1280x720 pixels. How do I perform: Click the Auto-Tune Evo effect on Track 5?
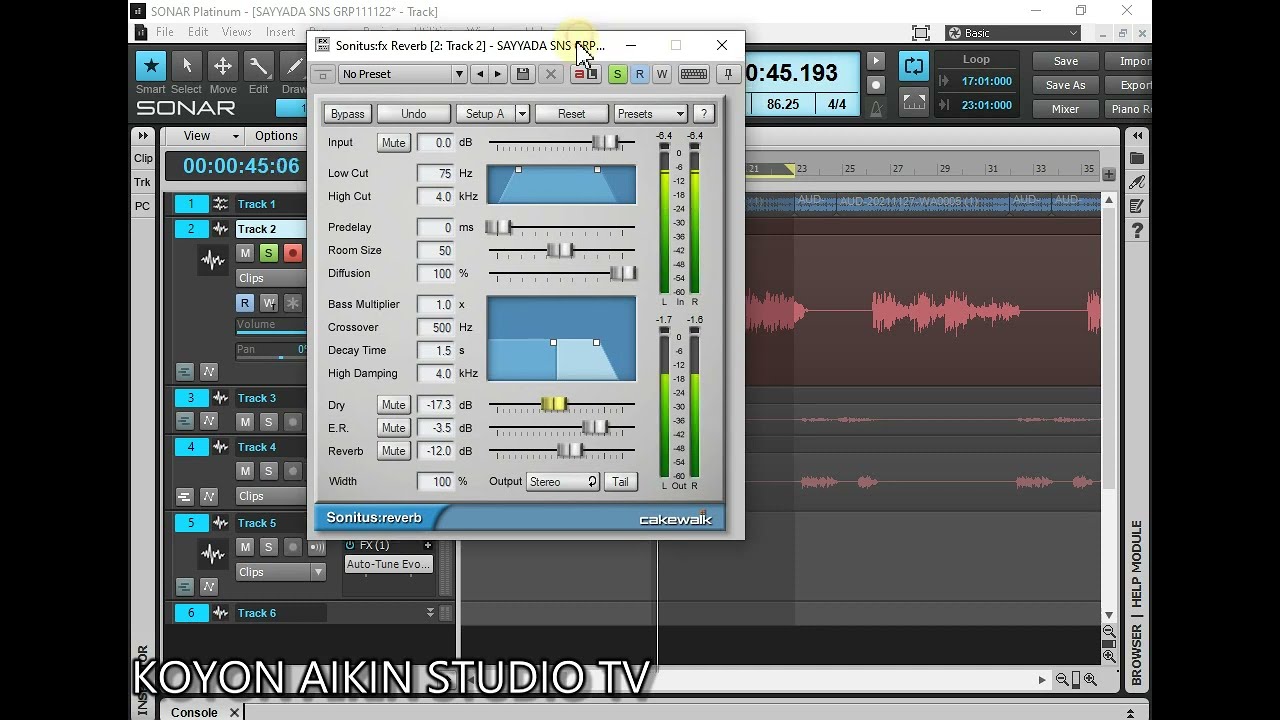pos(388,564)
